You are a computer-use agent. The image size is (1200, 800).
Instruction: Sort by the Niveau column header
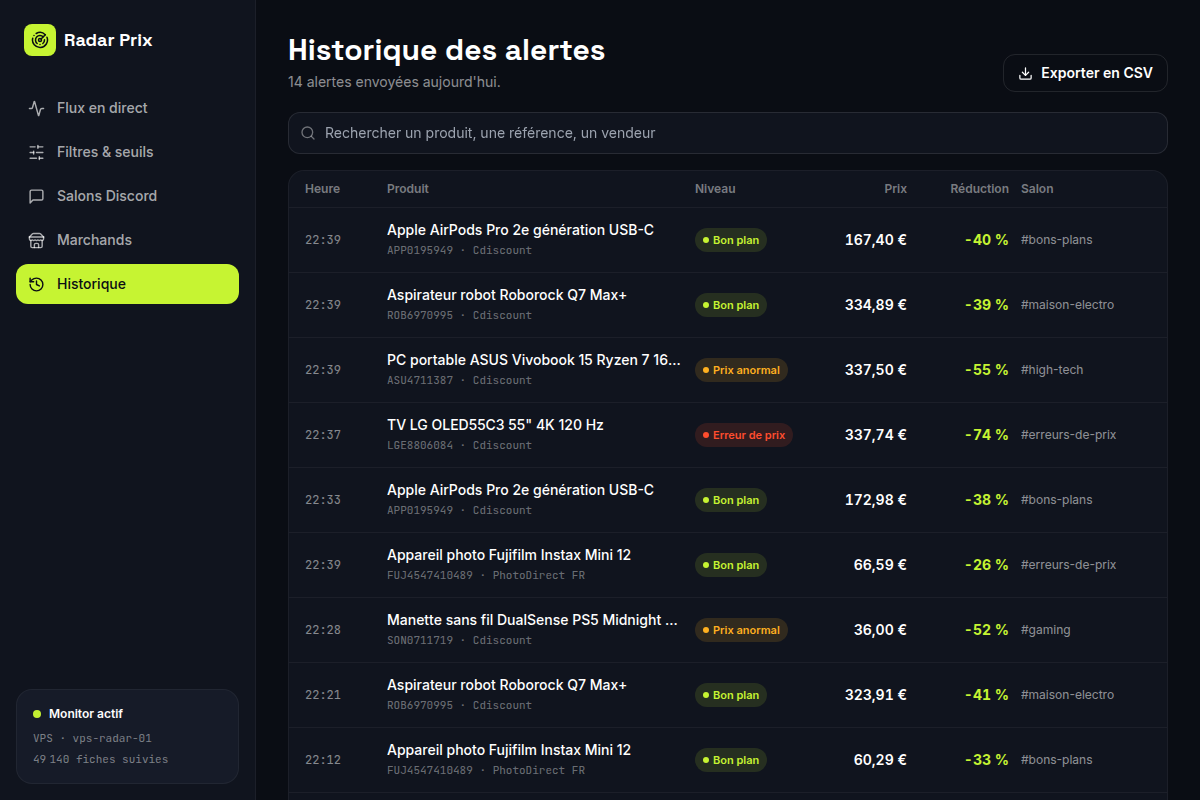[715, 189]
